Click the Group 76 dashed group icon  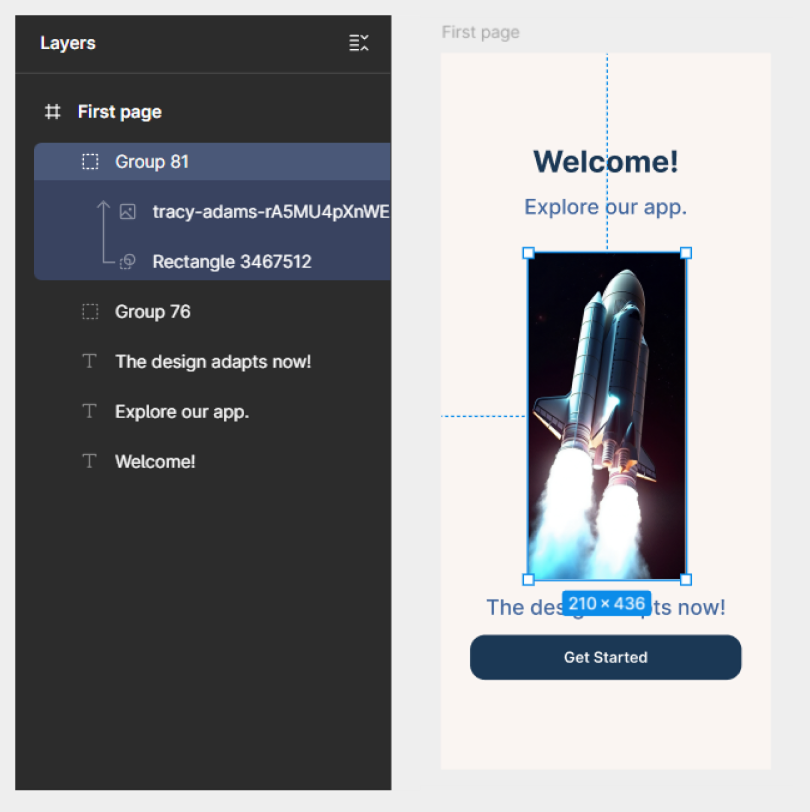coord(90,312)
